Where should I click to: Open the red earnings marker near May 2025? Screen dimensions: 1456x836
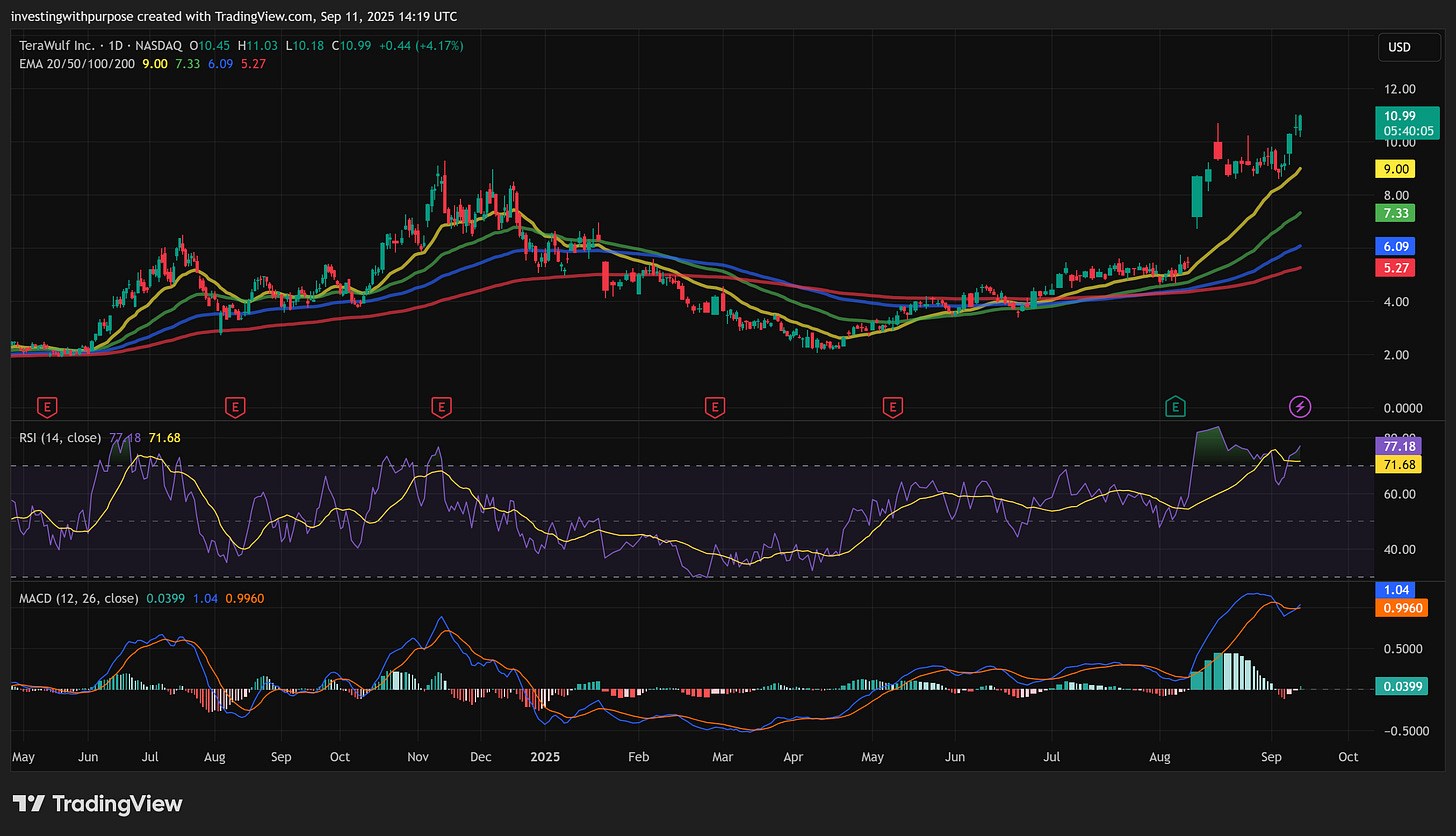tap(892, 406)
